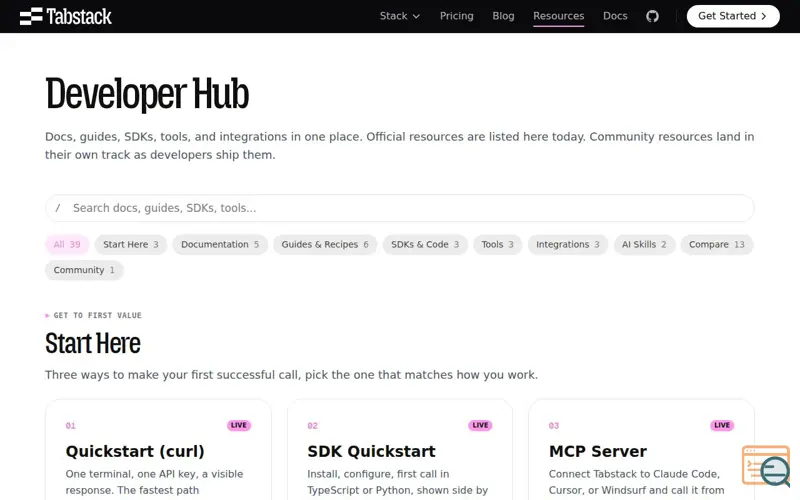This screenshot has height=500, width=800.
Task: Focus the Search docs, guides input
Action: pos(399,208)
